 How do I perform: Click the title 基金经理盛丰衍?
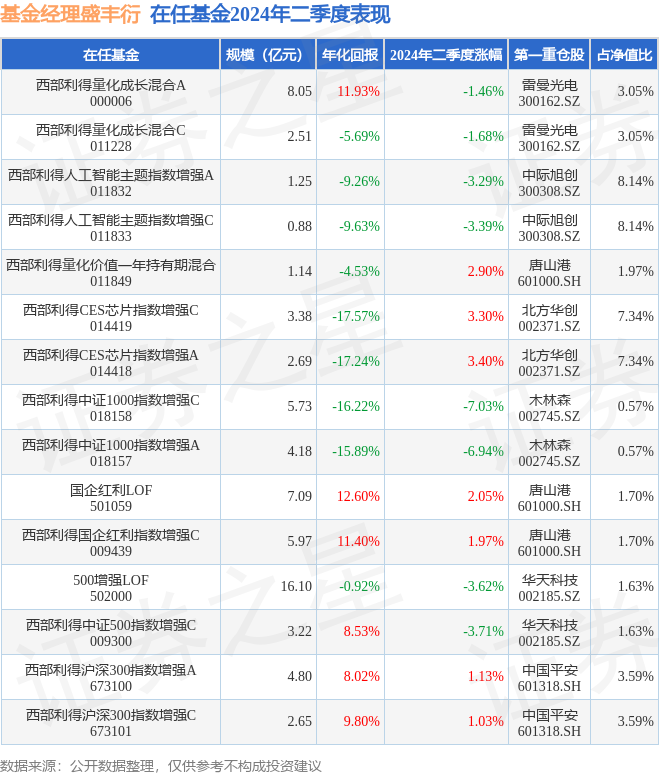70,14
